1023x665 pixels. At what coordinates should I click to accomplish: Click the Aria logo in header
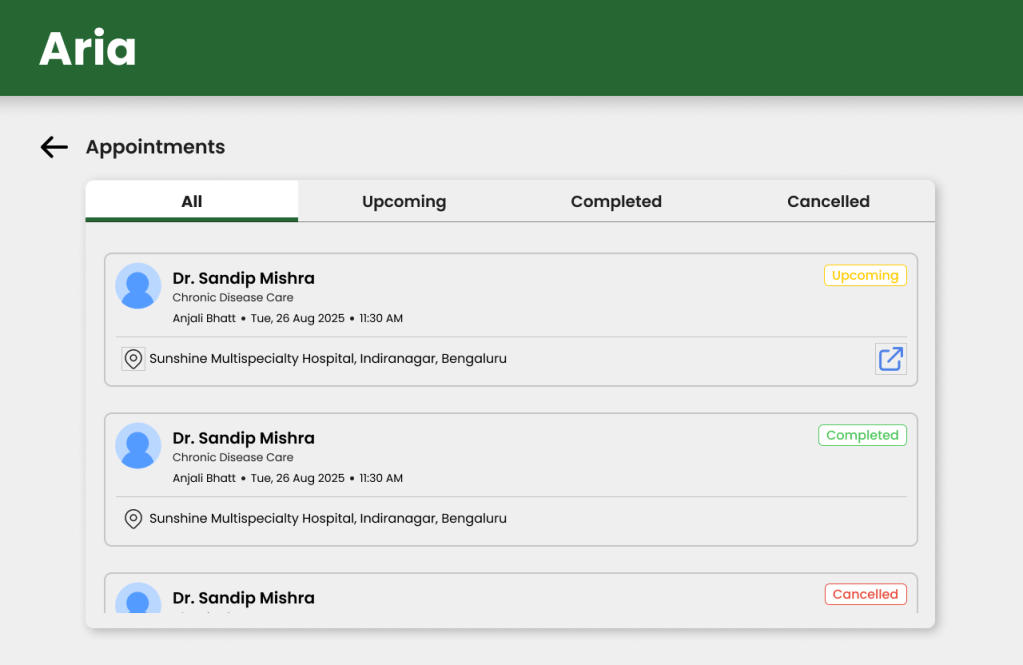88,48
